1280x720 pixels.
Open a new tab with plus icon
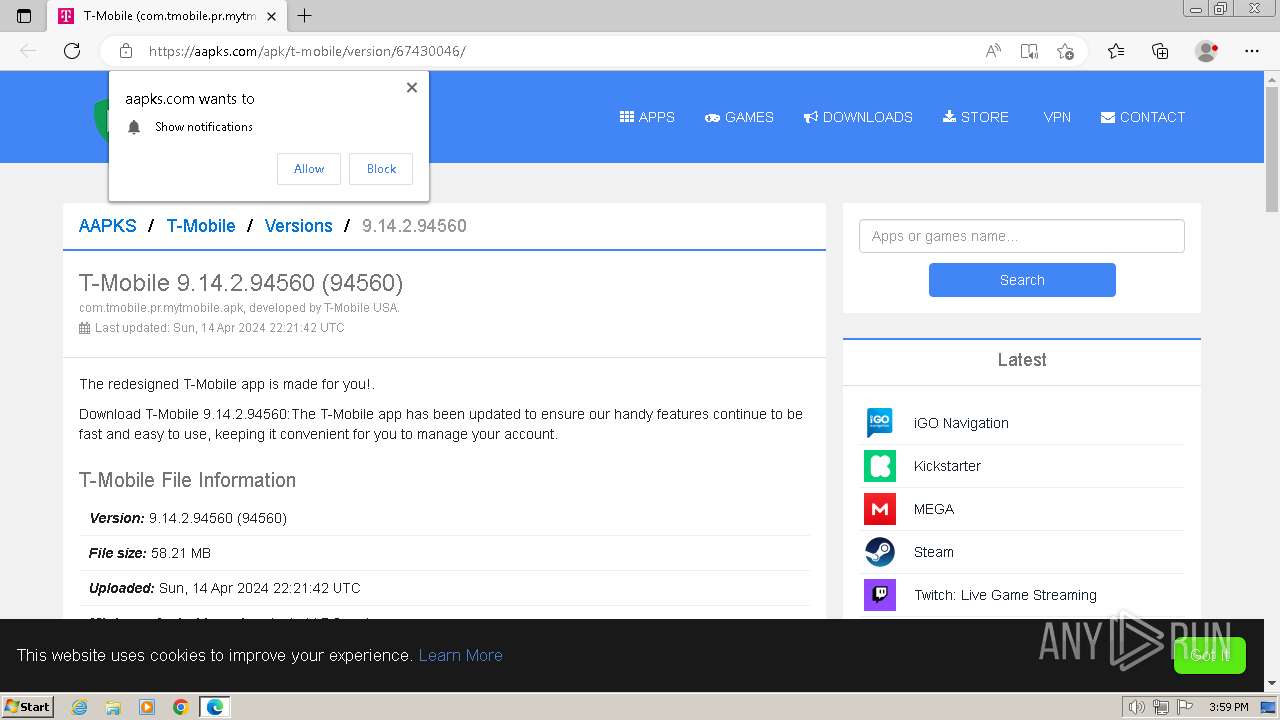pyautogui.click(x=305, y=16)
